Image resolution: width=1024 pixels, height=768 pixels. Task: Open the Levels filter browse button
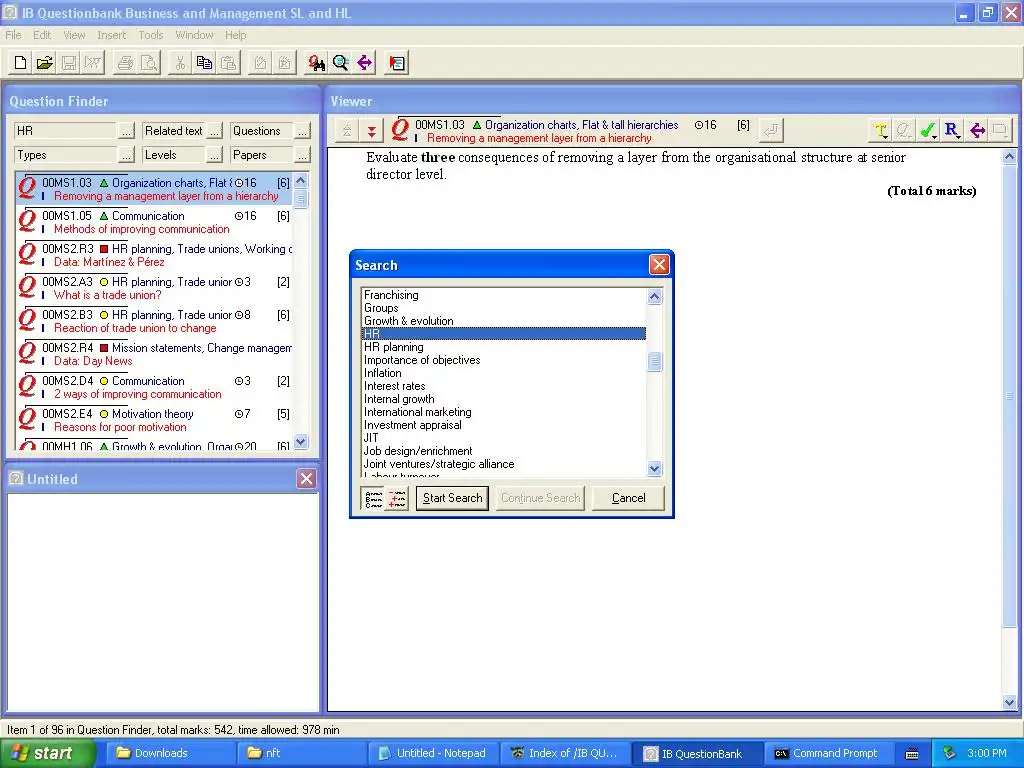tap(214, 155)
